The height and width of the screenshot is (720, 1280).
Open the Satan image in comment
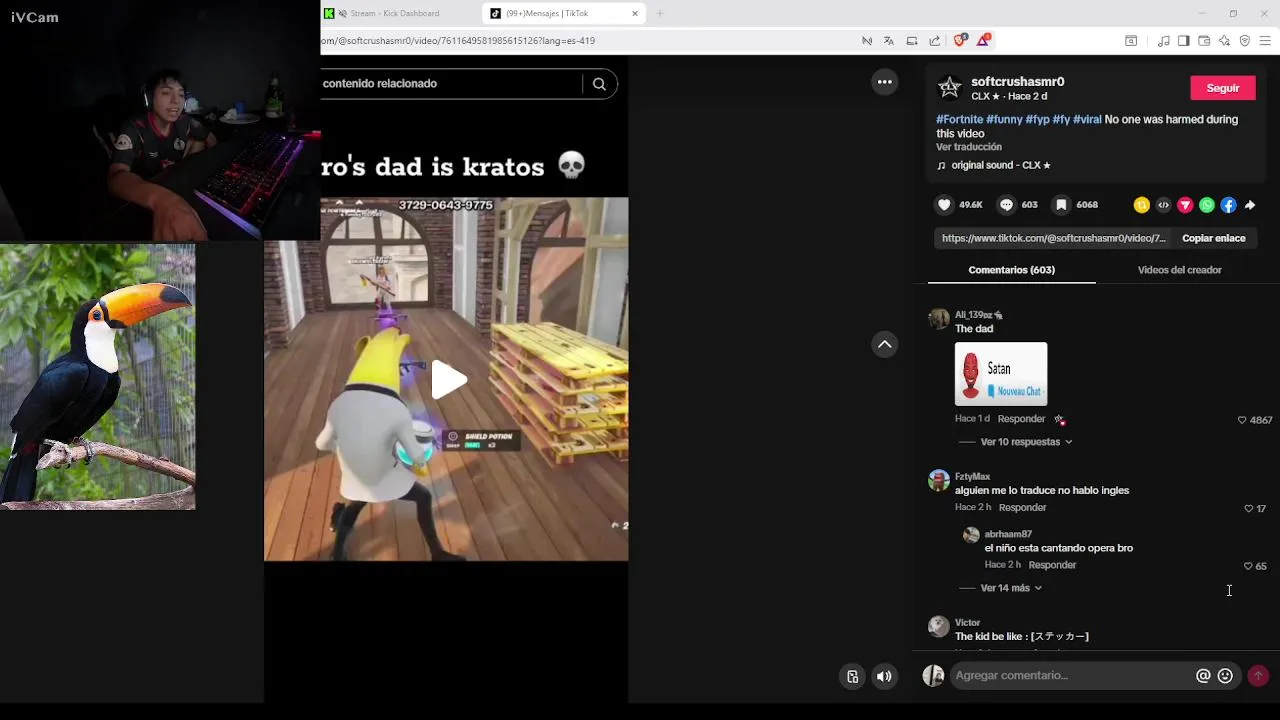(1001, 374)
